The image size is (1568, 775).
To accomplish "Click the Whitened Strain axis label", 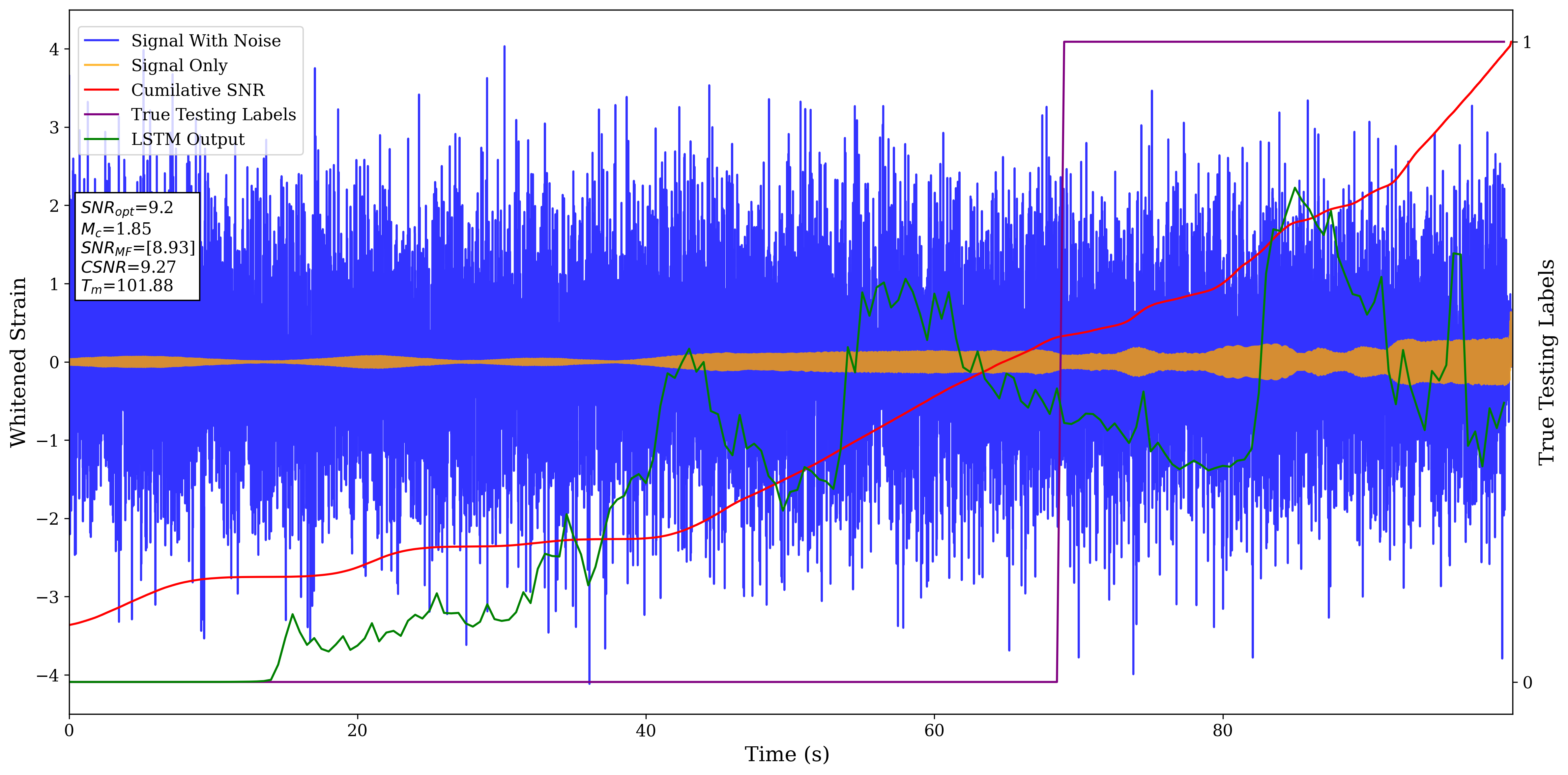I will pos(18,362).
